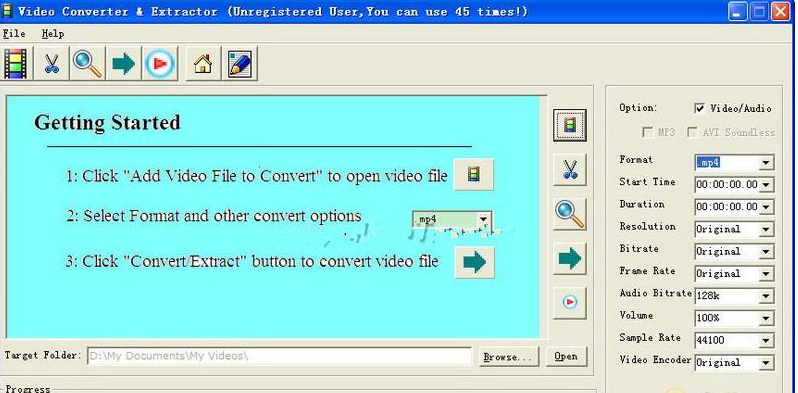Click the "Video Encoder" label
This screenshot has height=393, width=798.
coord(656,360)
